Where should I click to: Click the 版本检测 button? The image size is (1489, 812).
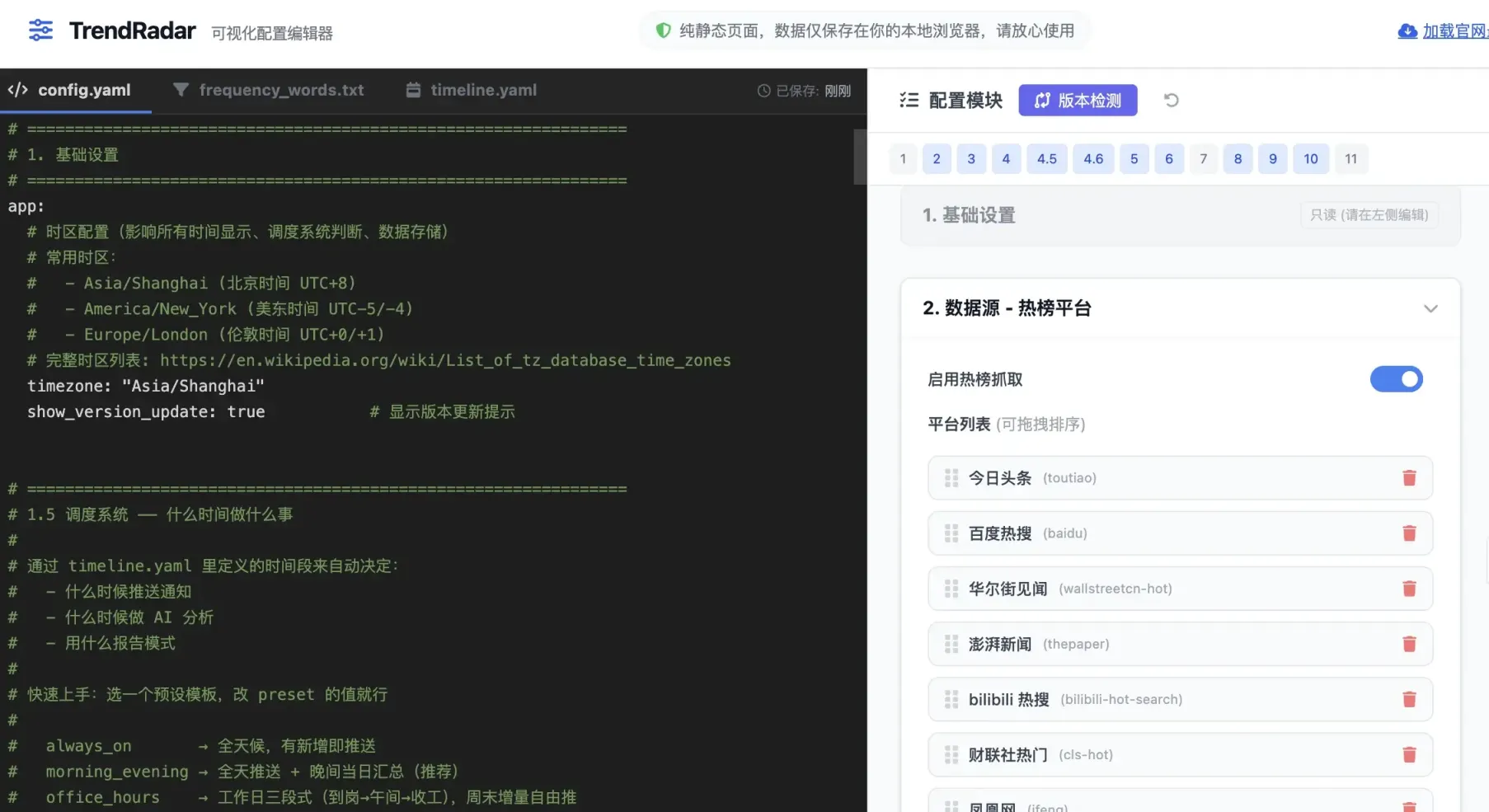(x=1078, y=100)
